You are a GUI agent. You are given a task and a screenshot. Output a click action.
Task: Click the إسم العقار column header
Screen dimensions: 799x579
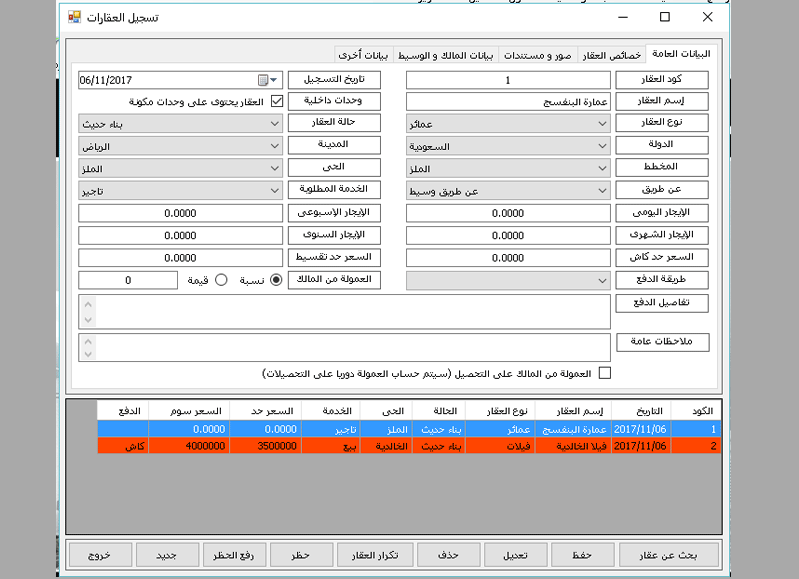click(x=573, y=411)
